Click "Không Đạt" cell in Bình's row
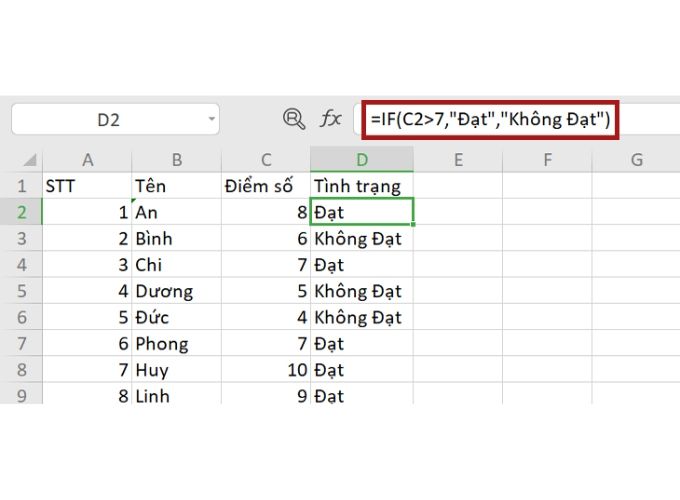This screenshot has height=500, width=680. coord(362,239)
